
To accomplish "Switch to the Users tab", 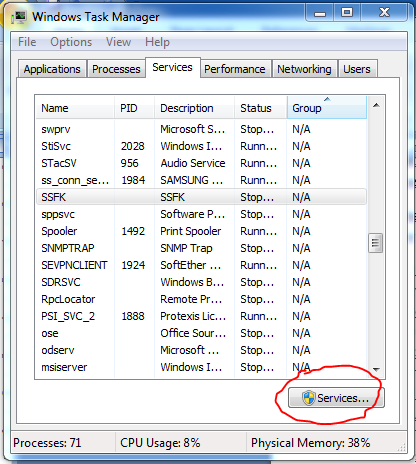I will click(357, 69).
